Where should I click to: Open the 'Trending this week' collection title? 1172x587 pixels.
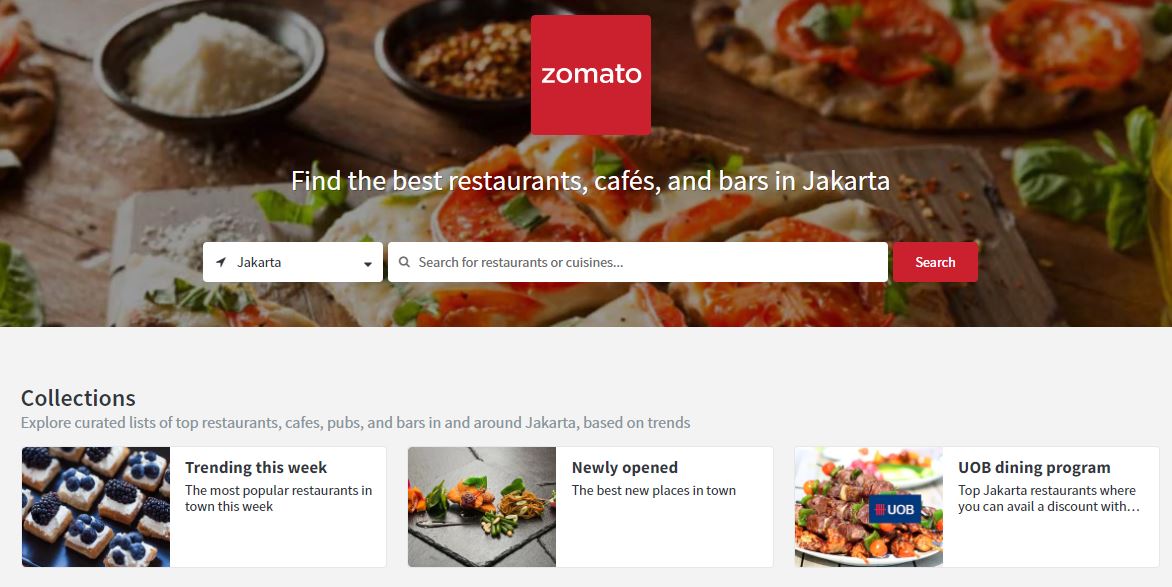[x=256, y=467]
